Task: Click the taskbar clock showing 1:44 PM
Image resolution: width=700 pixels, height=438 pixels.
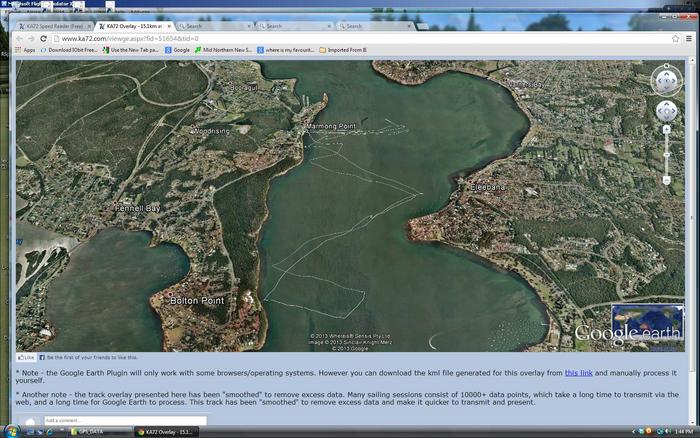Action: coord(683,432)
